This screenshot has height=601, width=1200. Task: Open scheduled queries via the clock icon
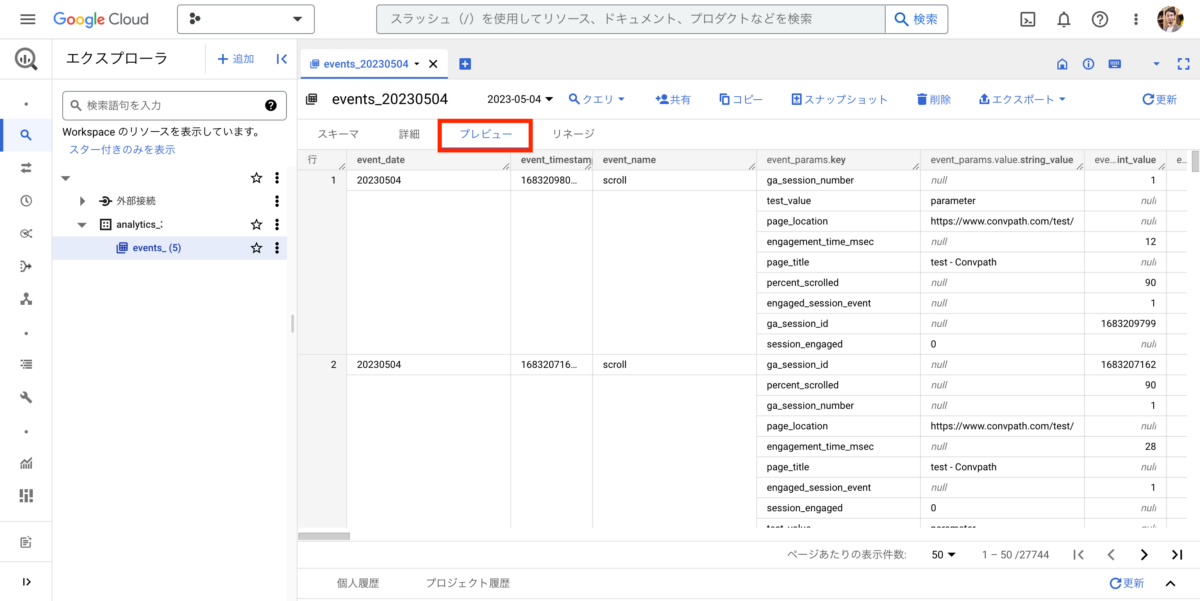(x=25, y=200)
